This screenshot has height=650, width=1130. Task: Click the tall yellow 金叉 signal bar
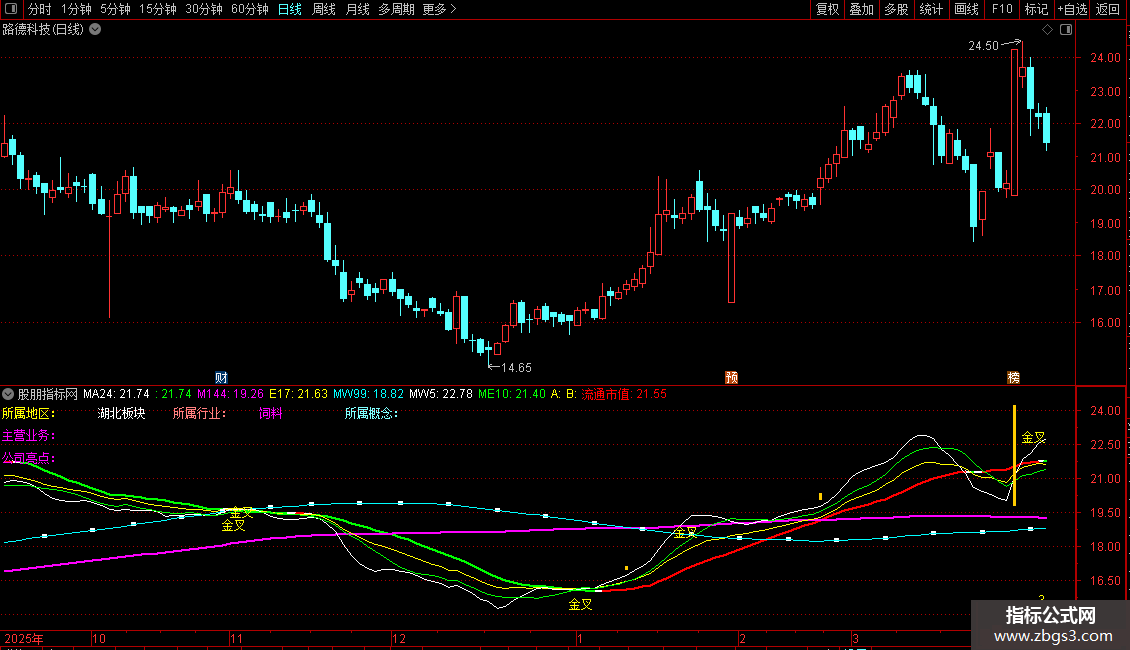tap(1014, 455)
